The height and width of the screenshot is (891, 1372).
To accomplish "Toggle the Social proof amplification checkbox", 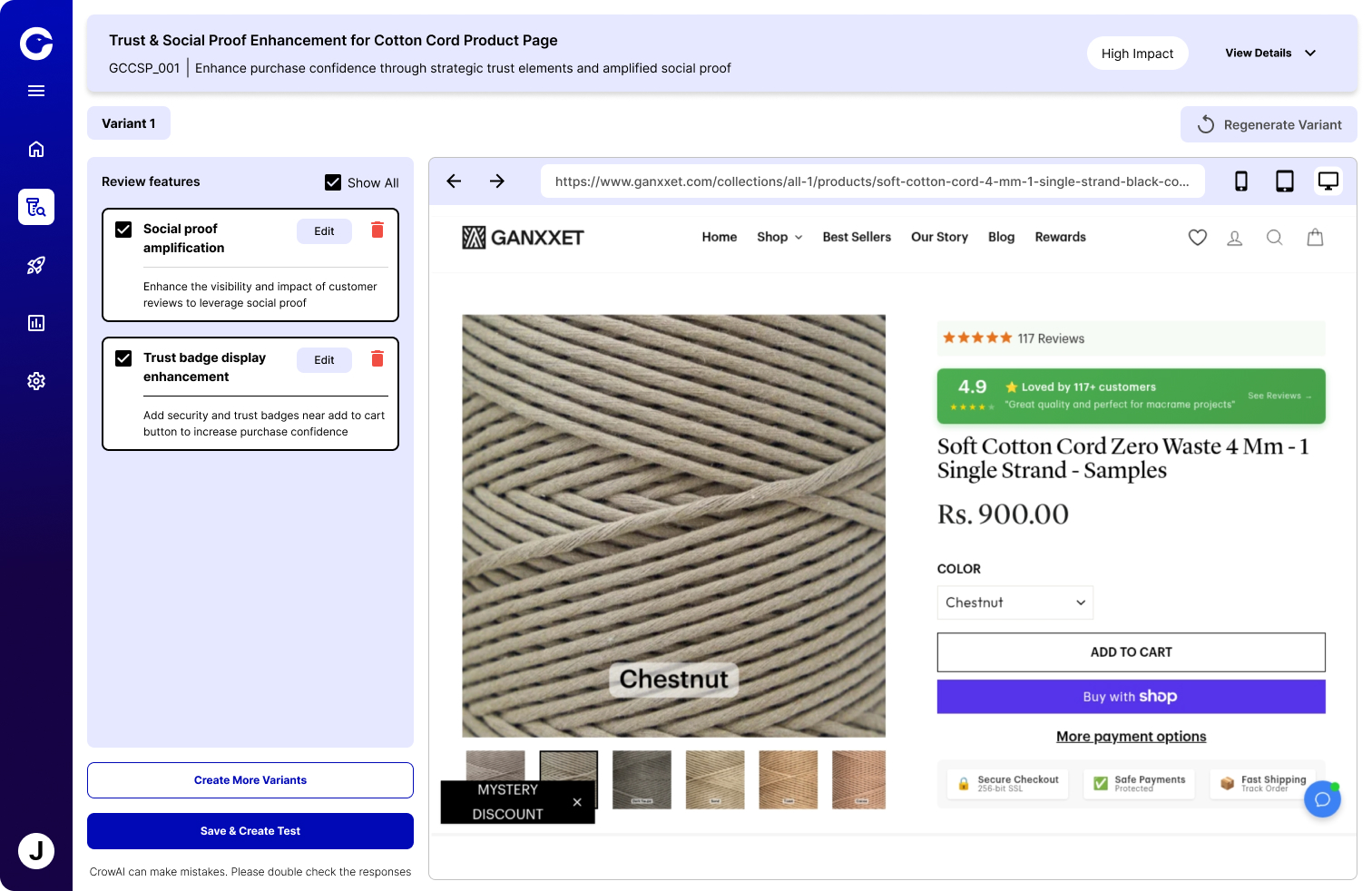I will pos(123,230).
